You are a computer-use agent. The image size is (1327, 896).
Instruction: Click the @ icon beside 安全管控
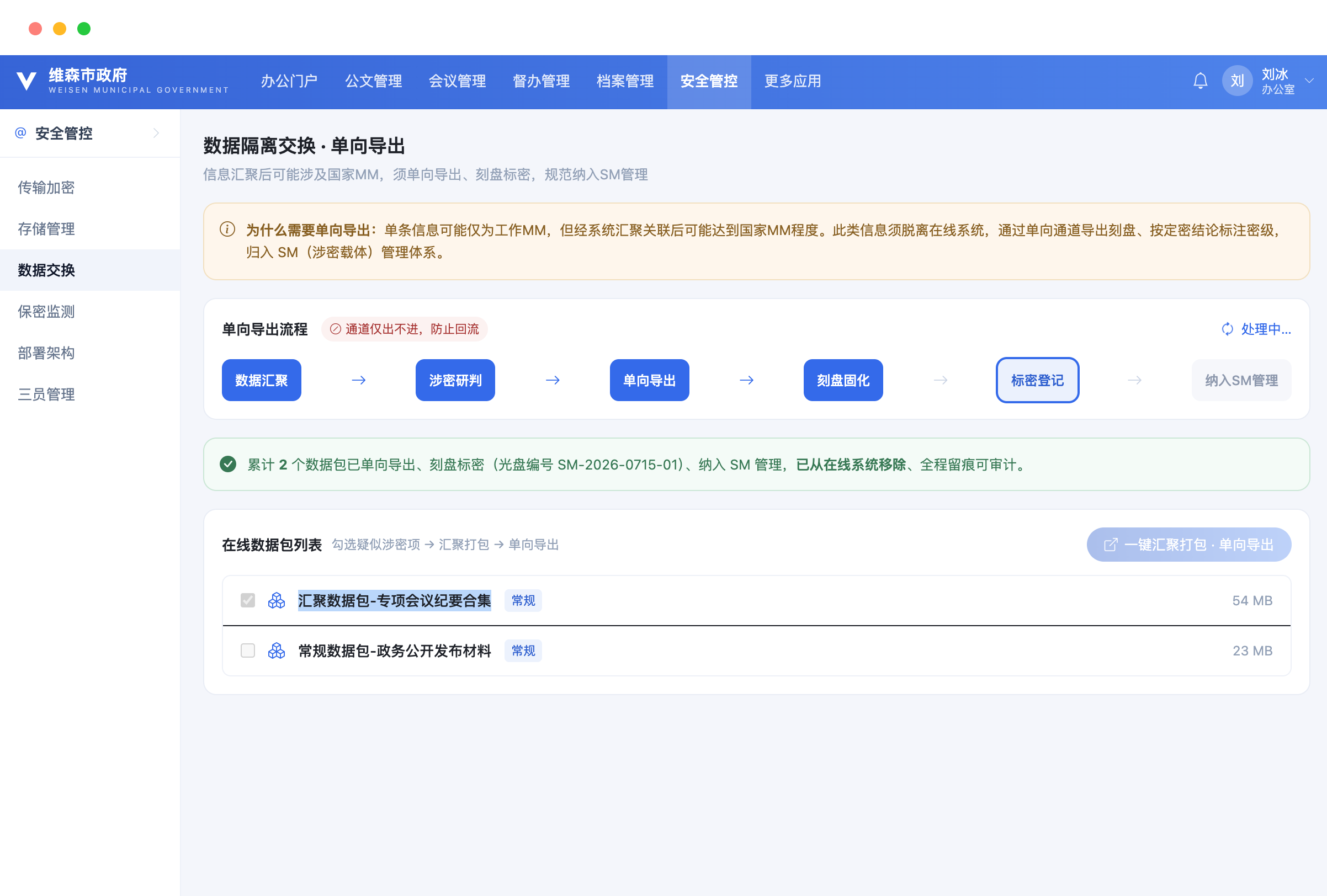pyautogui.click(x=20, y=133)
